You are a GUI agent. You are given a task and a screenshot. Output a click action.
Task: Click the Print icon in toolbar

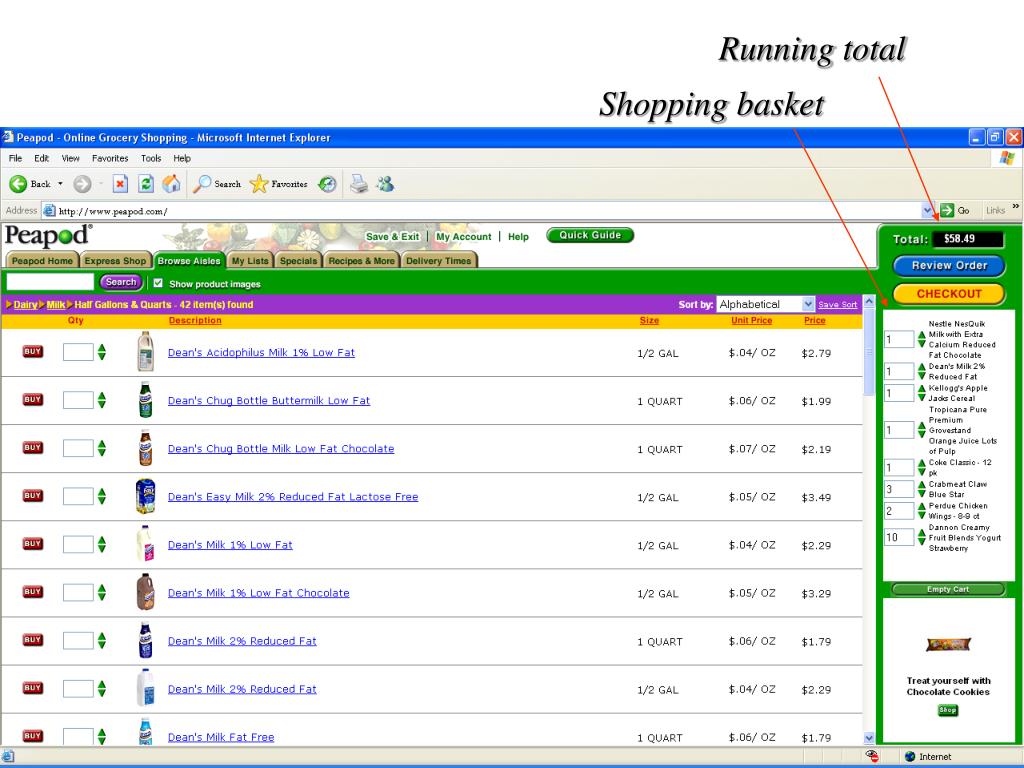tap(359, 184)
